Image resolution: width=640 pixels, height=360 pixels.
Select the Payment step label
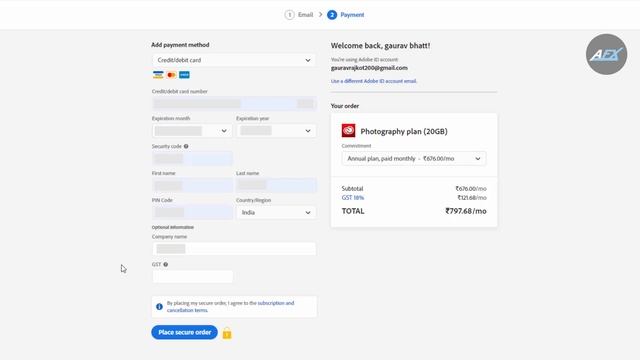point(352,15)
